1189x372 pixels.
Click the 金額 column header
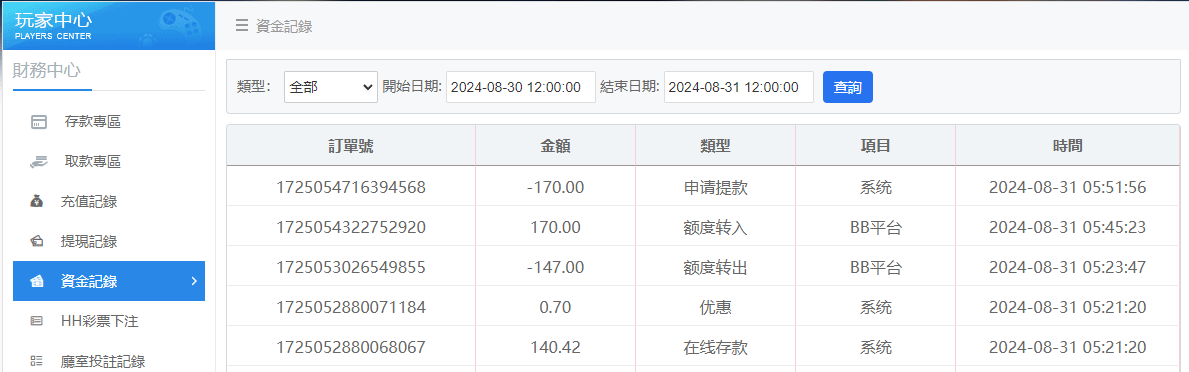pyautogui.click(x=555, y=146)
